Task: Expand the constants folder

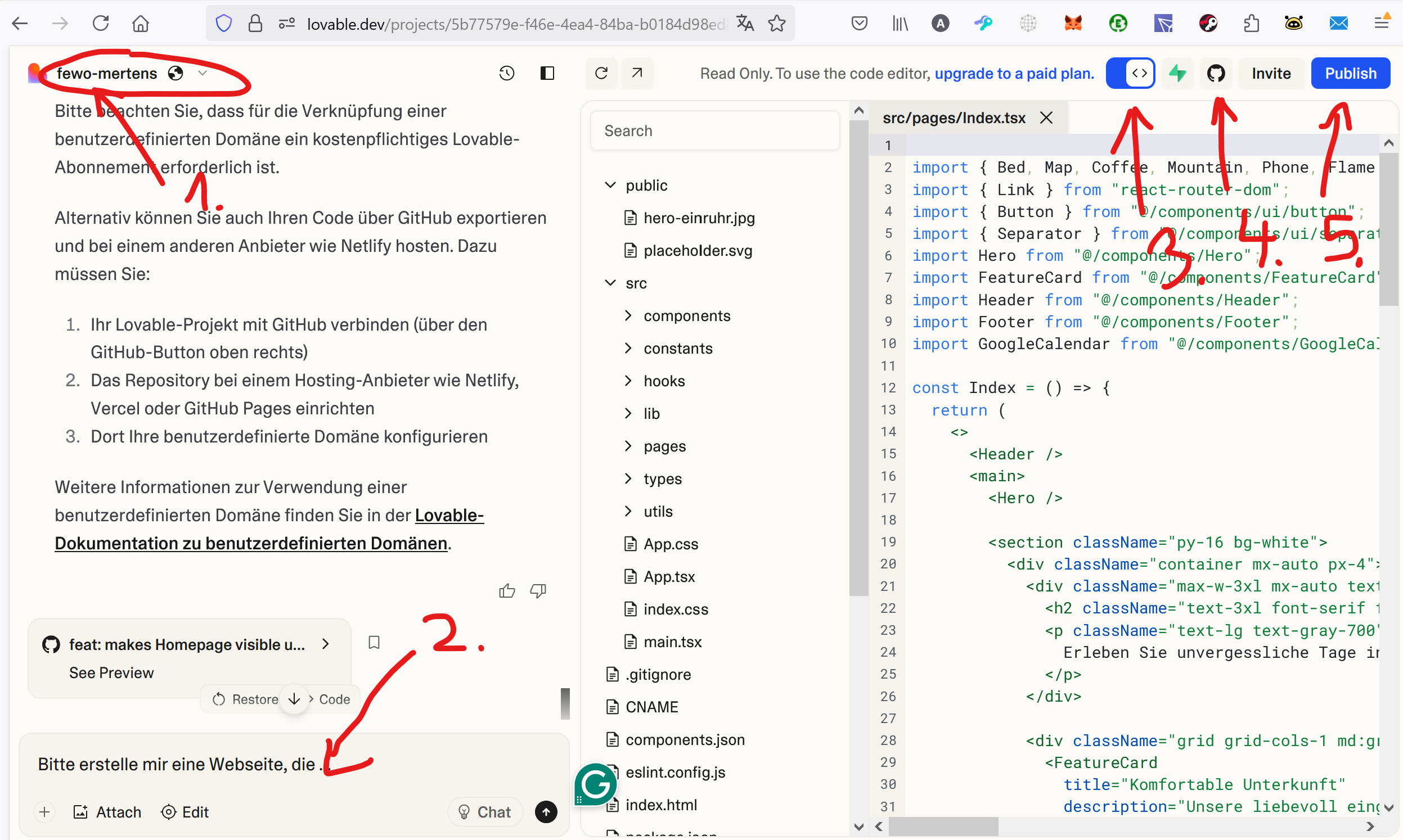Action: [x=668, y=349]
